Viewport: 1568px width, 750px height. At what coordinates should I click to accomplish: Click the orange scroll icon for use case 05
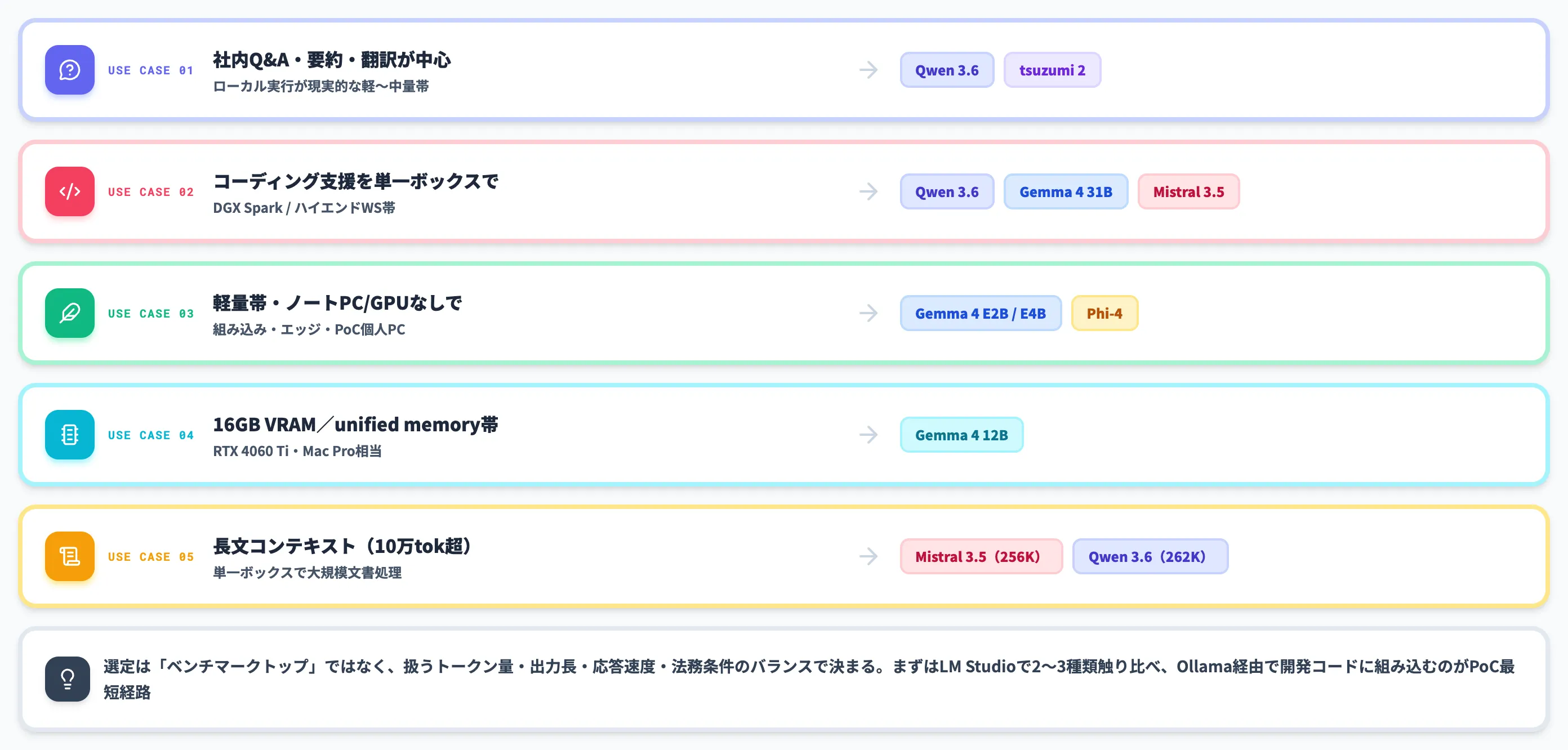(69, 556)
